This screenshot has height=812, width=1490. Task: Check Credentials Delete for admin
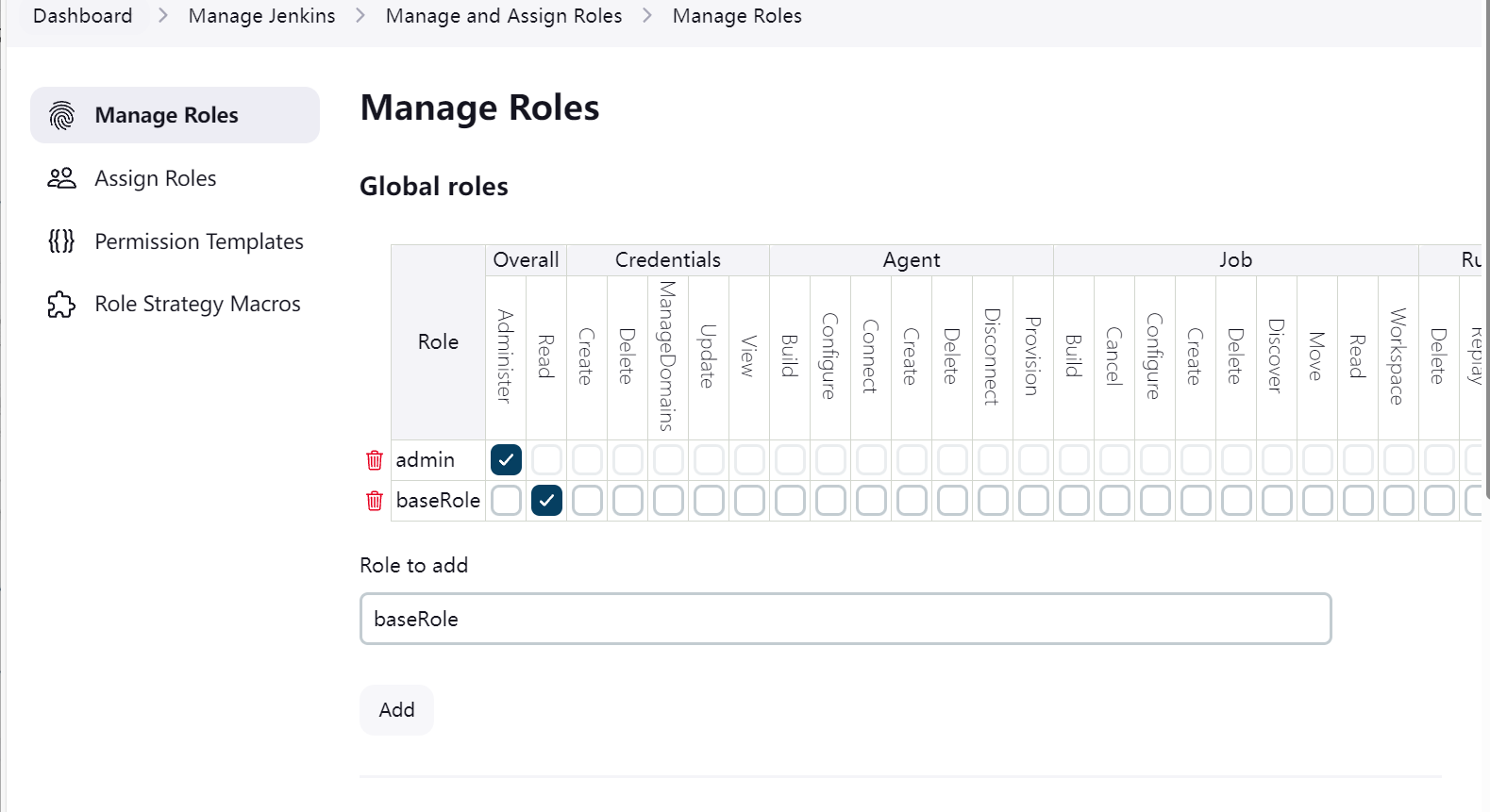click(x=628, y=460)
